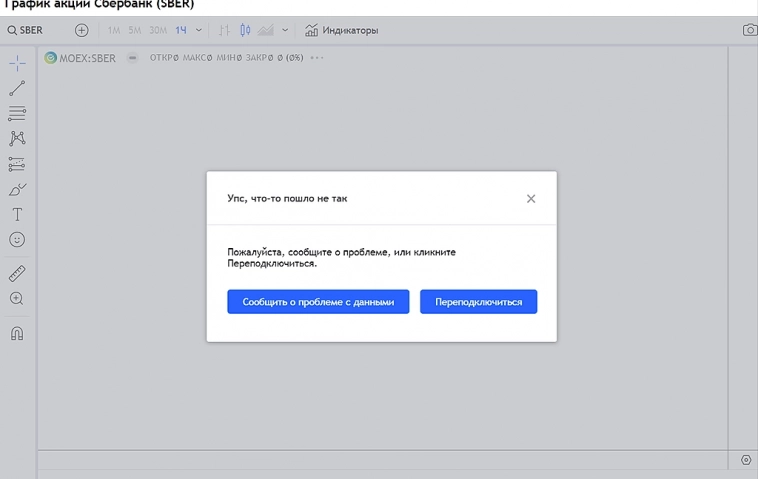The image size is (758, 479).
Task: Toggle the magnet snap mode
Action: (x=17, y=333)
